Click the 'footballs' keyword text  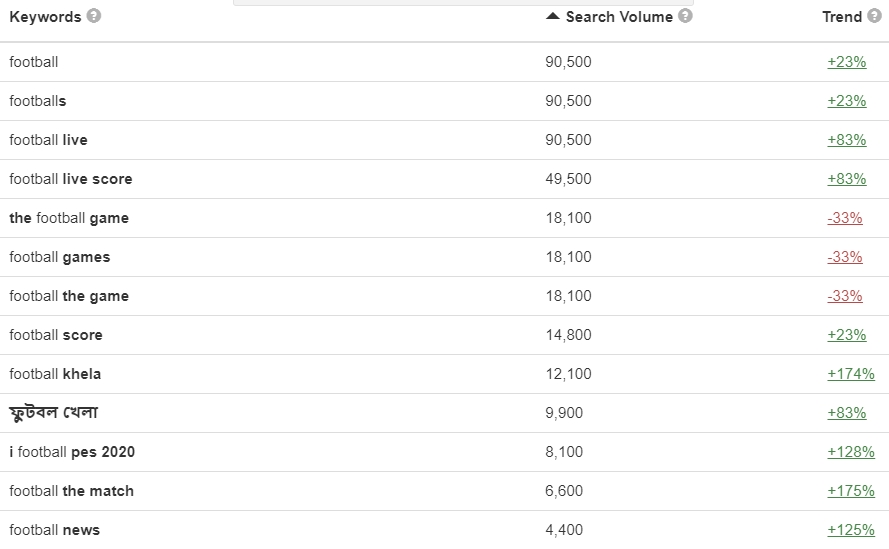coord(38,101)
